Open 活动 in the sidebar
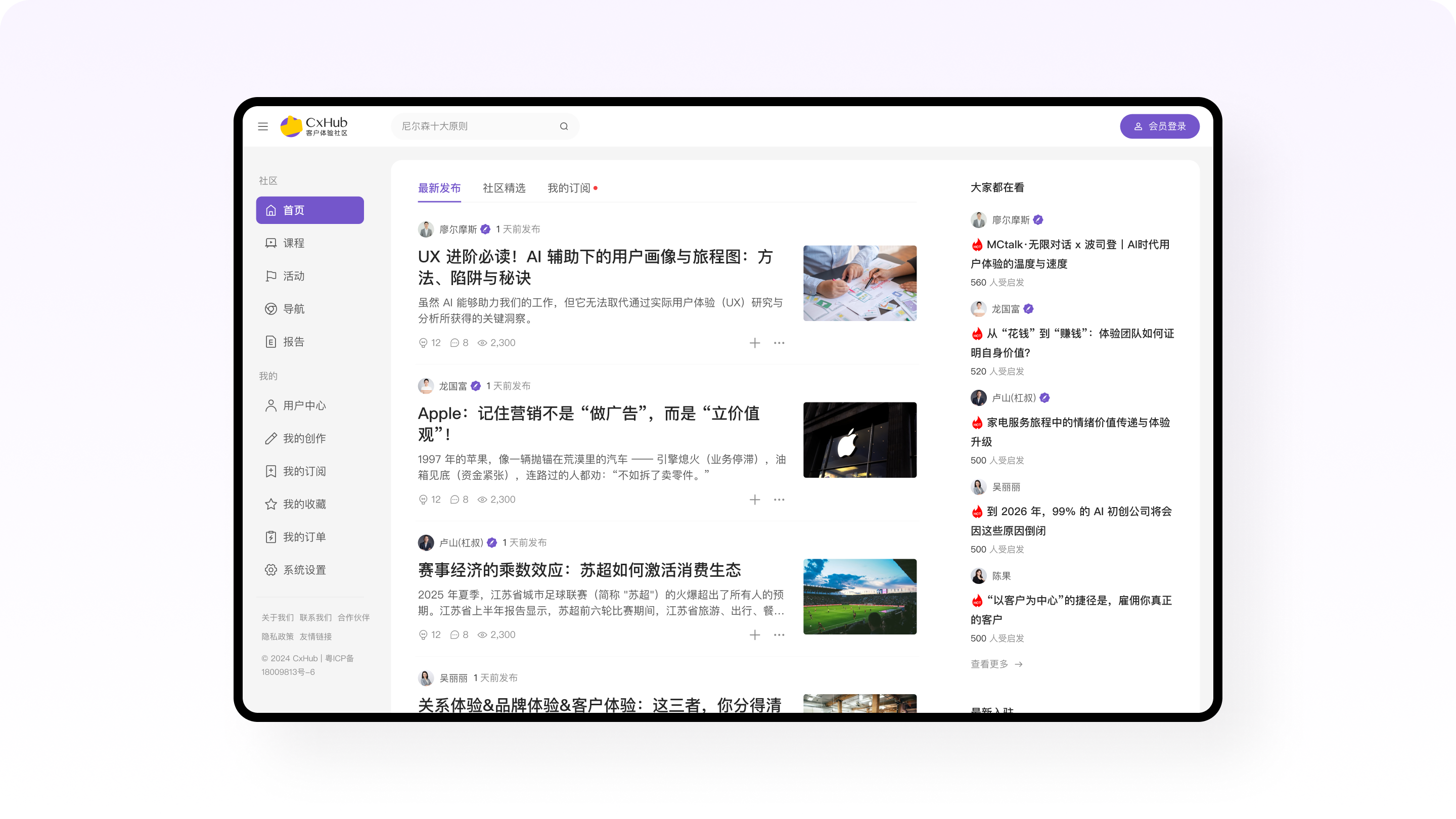The height and width of the screenshot is (819, 1456). (310, 276)
